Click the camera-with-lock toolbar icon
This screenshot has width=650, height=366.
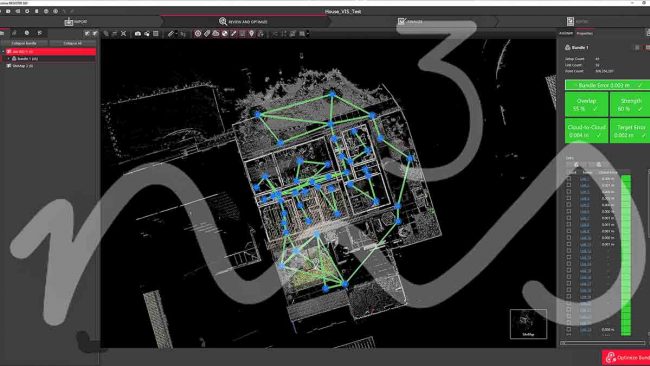tap(147, 34)
